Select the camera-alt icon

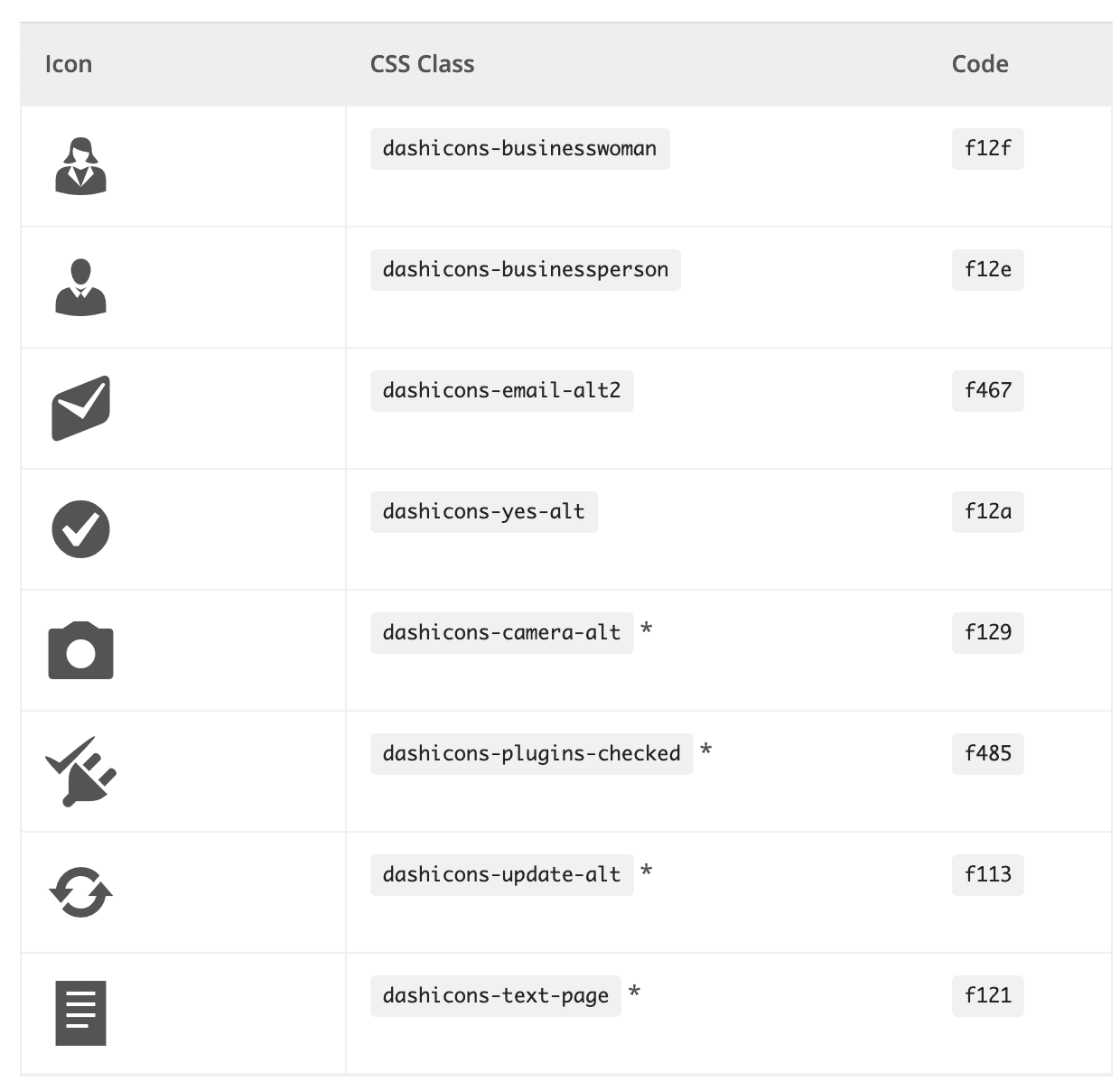(79, 649)
